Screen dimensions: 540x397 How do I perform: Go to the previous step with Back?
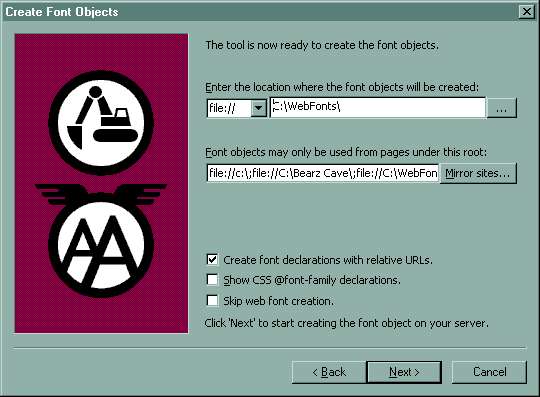pyautogui.click(x=329, y=372)
